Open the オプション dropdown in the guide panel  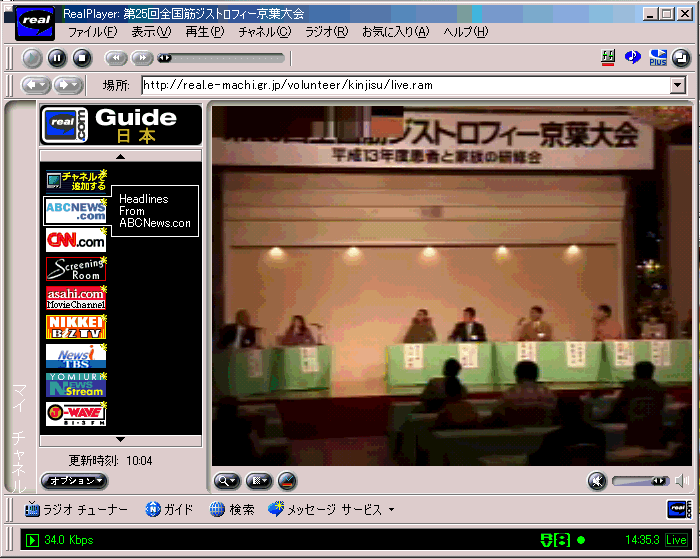(73, 481)
